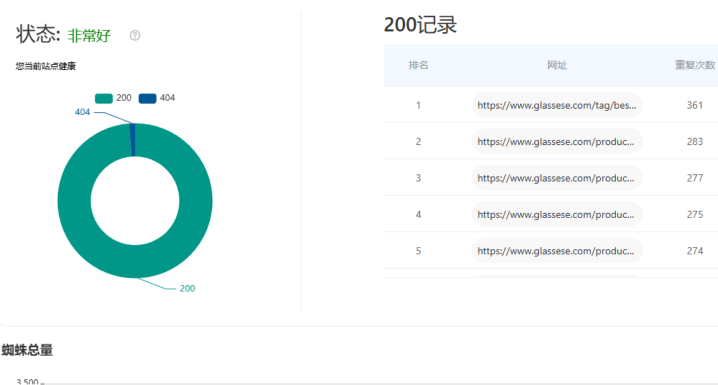The height and width of the screenshot is (385, 718).
Task: Click rank number 2 cell
Action: click(x=418, y=141)
